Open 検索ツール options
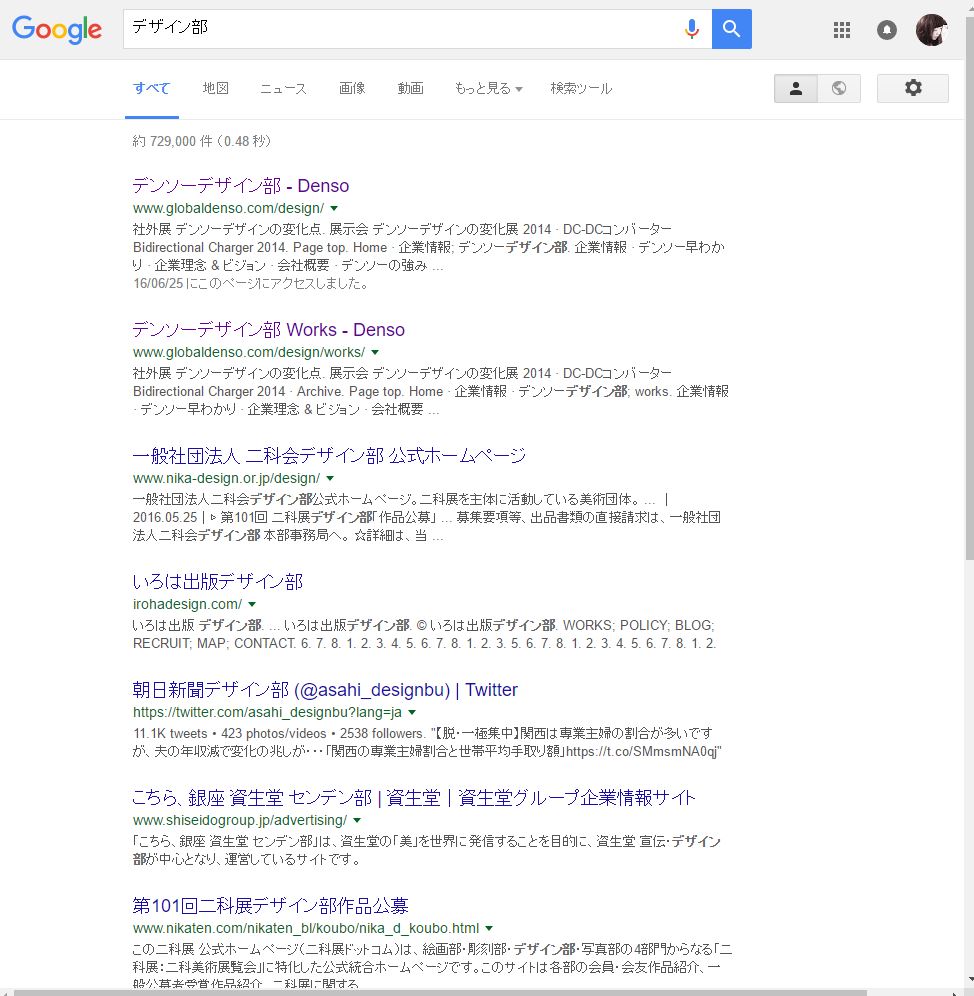Image resolution: width=974 pixels, height=996 pixels. (581, 88)
